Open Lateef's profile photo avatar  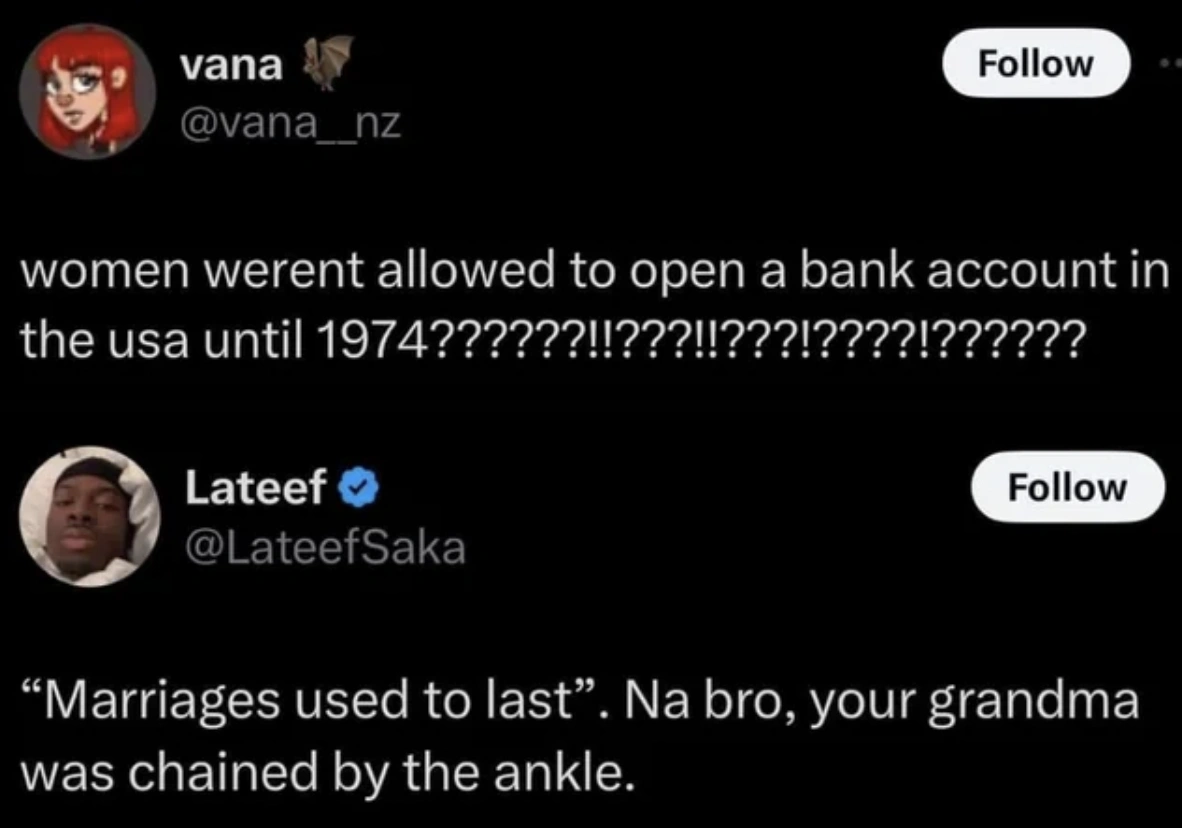pos(88,516)
